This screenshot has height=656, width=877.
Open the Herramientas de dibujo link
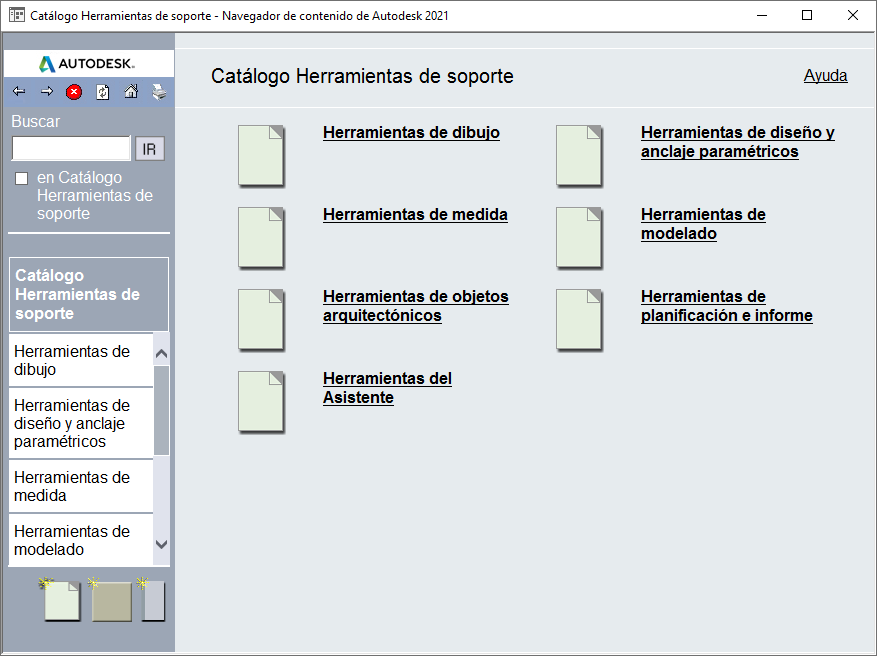coord(411,133)
